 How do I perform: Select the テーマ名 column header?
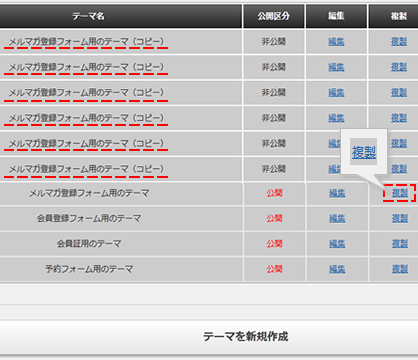[x=121, y=16]
